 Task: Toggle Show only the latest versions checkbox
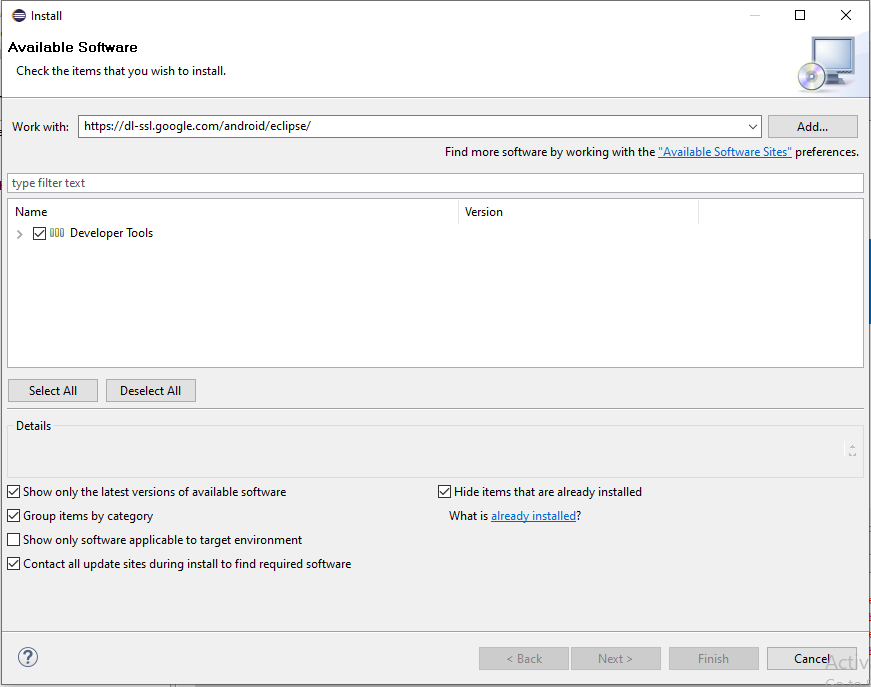pos(13,492)
